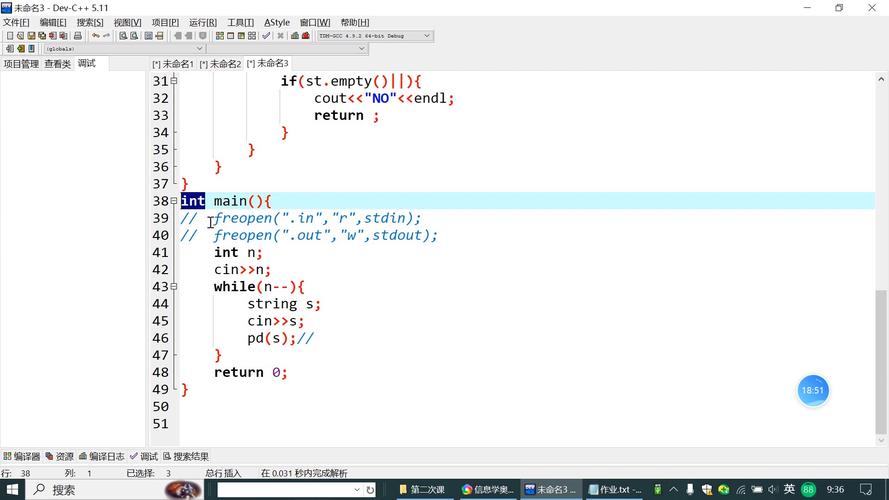
Task: Collapse the main function fold at line 38
Action: coord(174,201)
